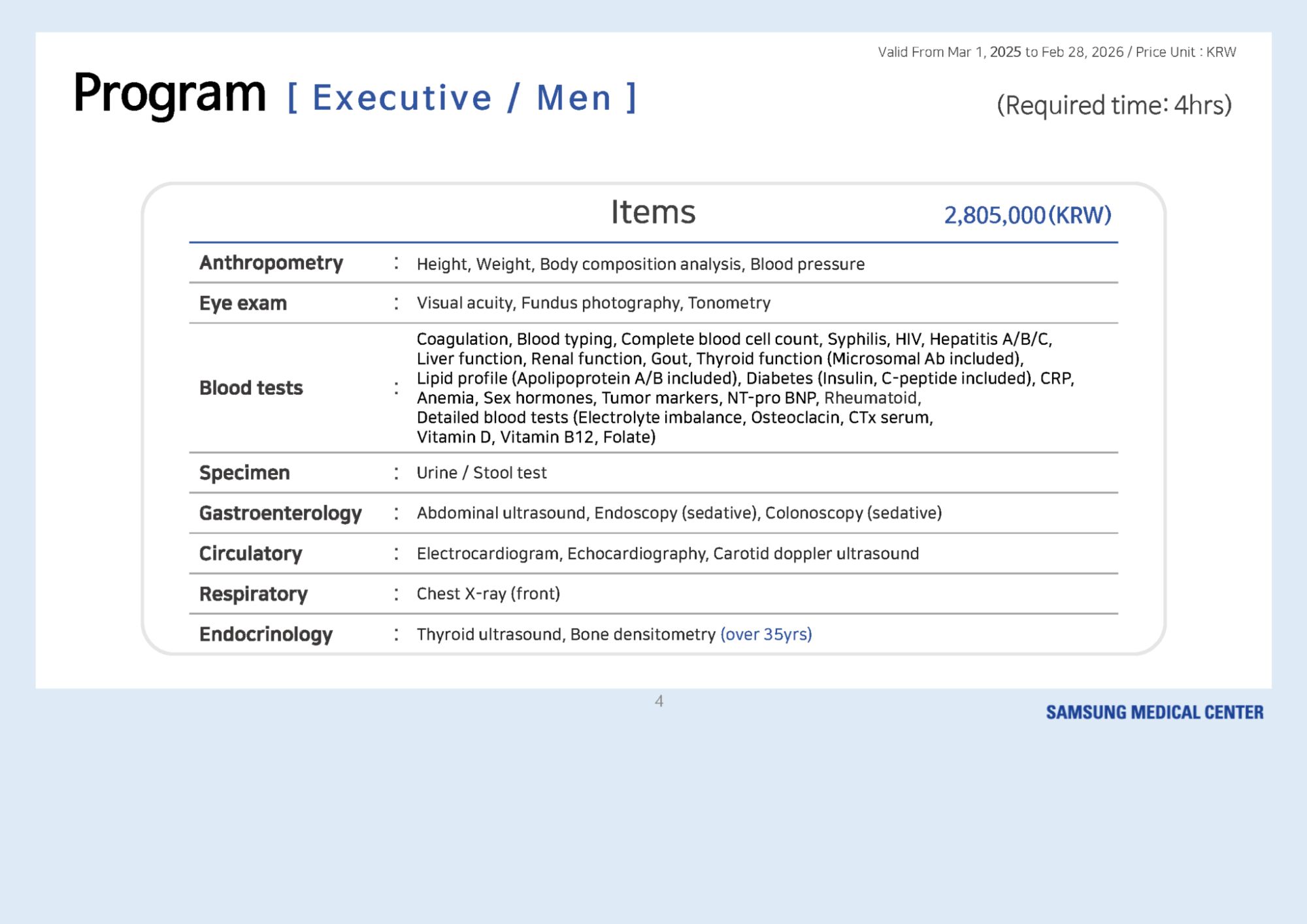Click the Executive / Men heading
1307x924 pixels.
click(x=461, y=98)
